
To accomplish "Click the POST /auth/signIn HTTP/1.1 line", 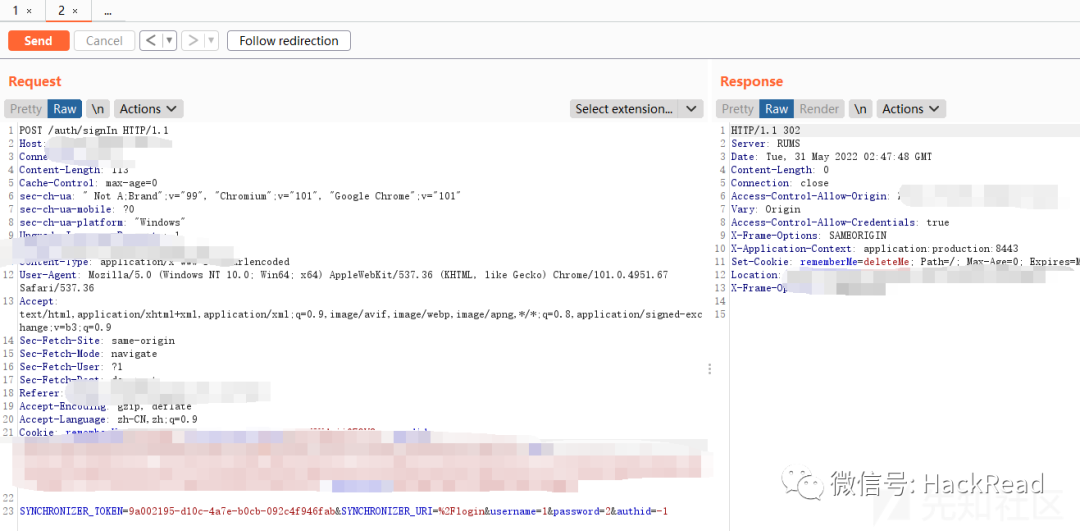I will click(x=94, y=130).
